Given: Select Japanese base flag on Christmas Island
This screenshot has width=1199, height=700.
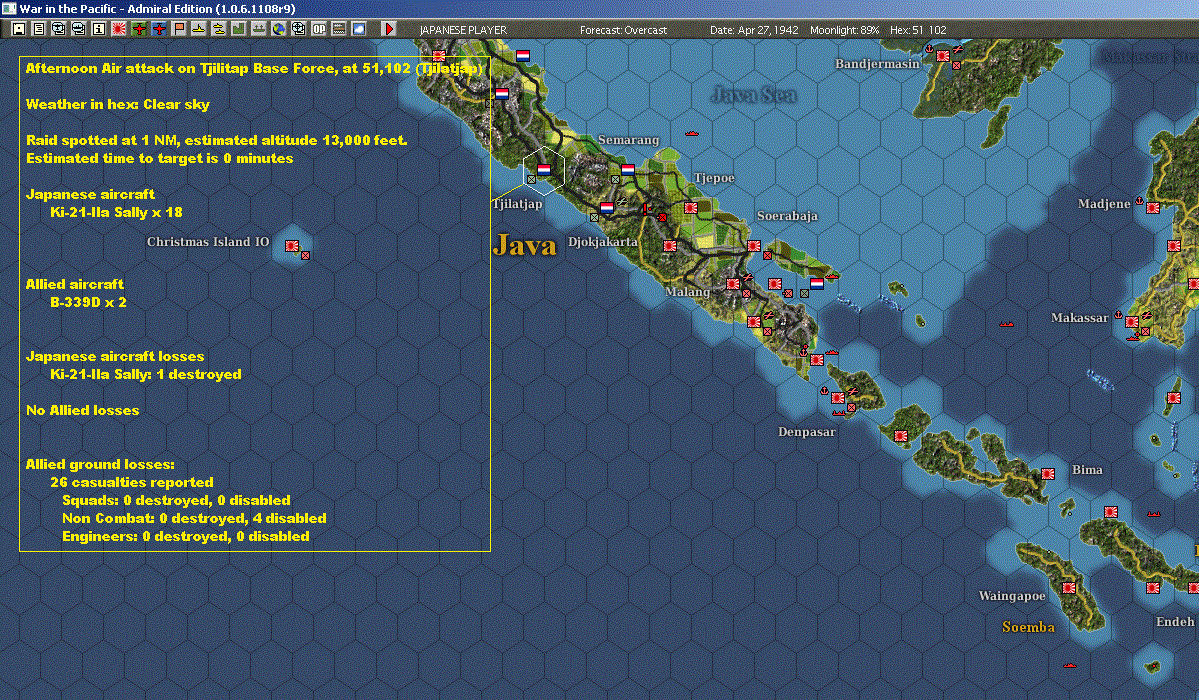Looking at the screenshot, I should click(x=292, y=246).
